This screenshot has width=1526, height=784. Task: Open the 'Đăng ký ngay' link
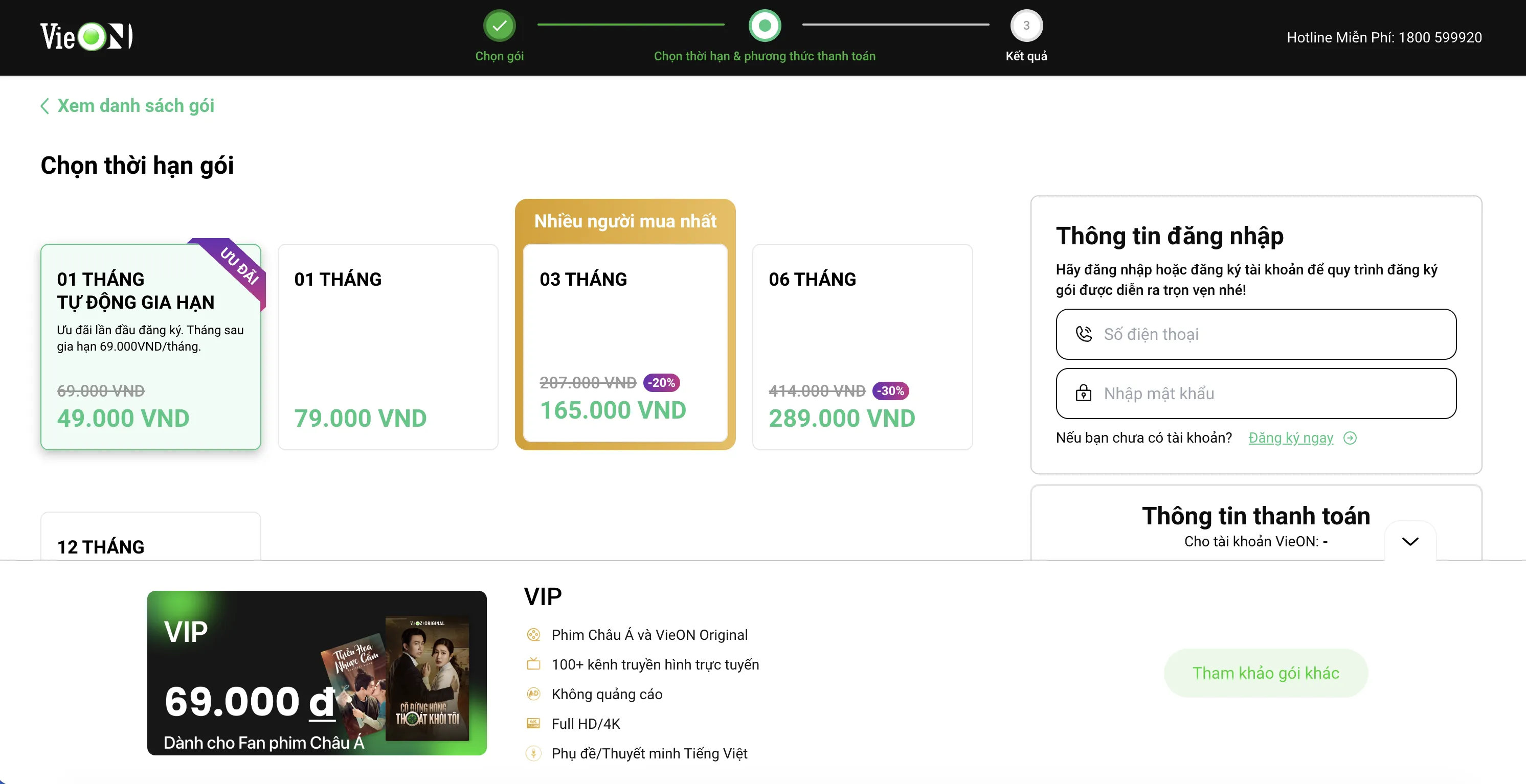(1290, 438)
